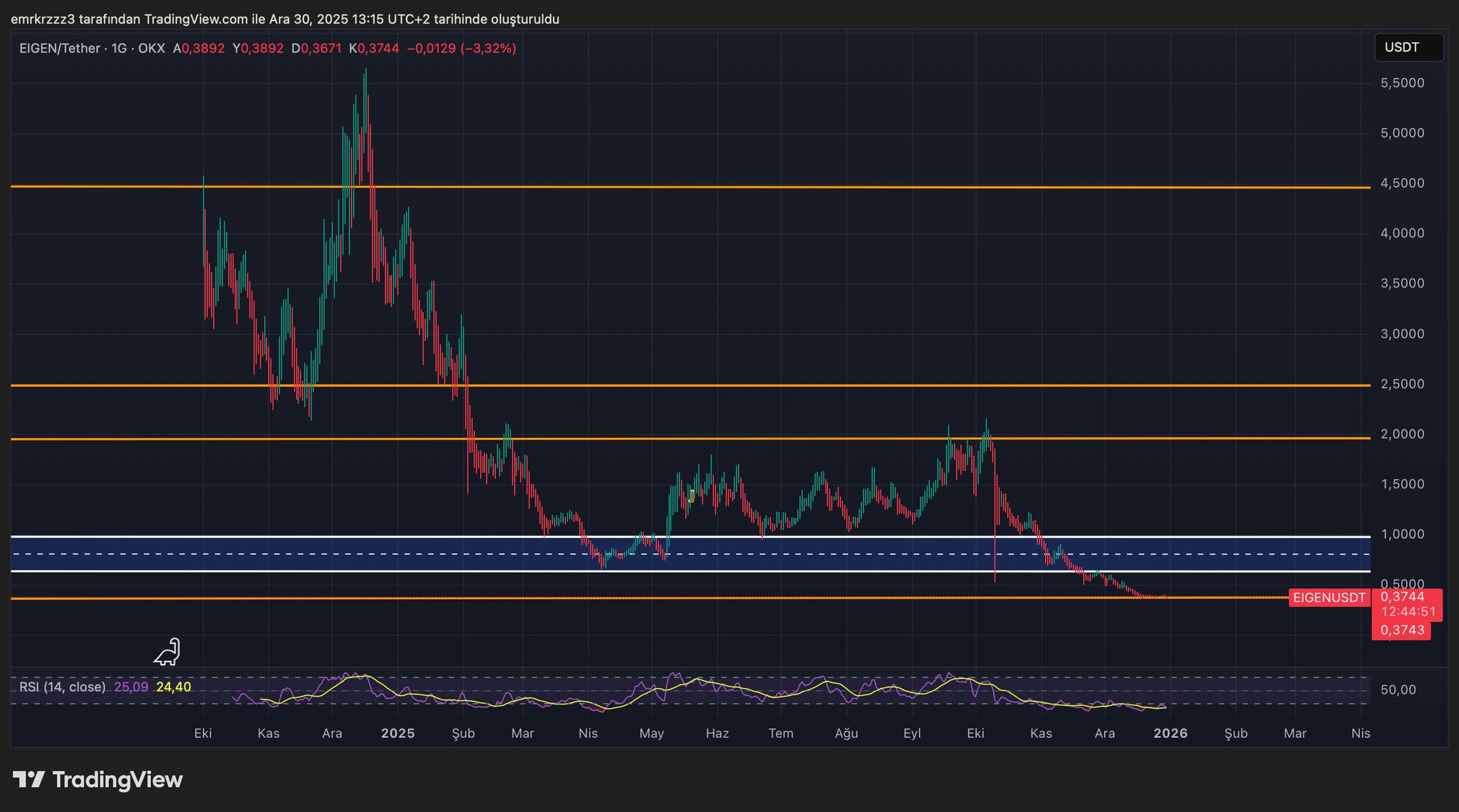This screenshot has height=812, width=1459.
Task: Click the EIGENUSDT red price label
Action: [1329, 598]
